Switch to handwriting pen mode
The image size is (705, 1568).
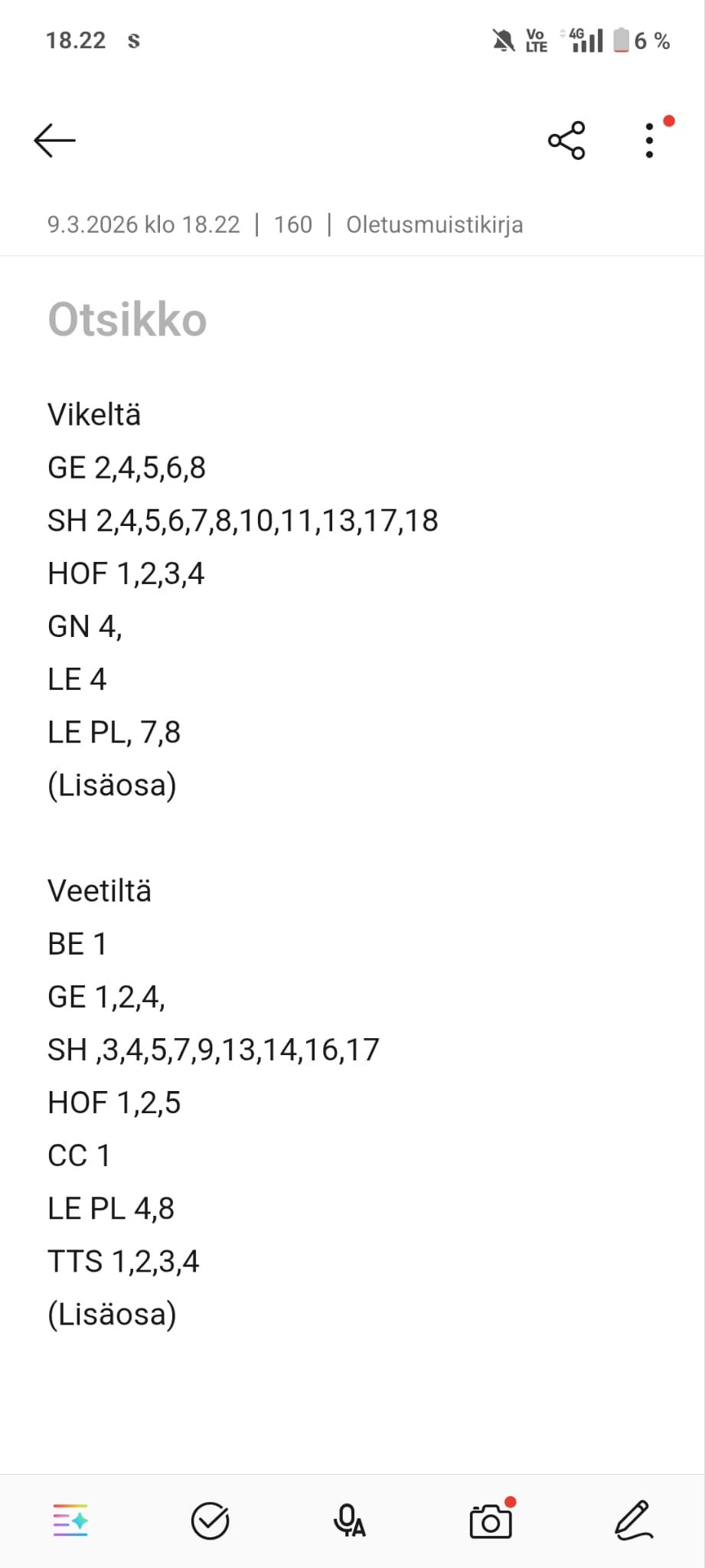tap(634, 1521)
